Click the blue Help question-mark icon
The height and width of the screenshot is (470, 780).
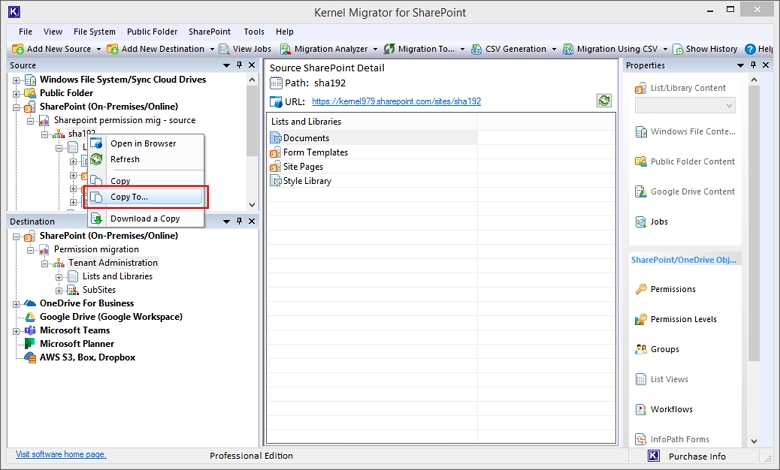750,49
